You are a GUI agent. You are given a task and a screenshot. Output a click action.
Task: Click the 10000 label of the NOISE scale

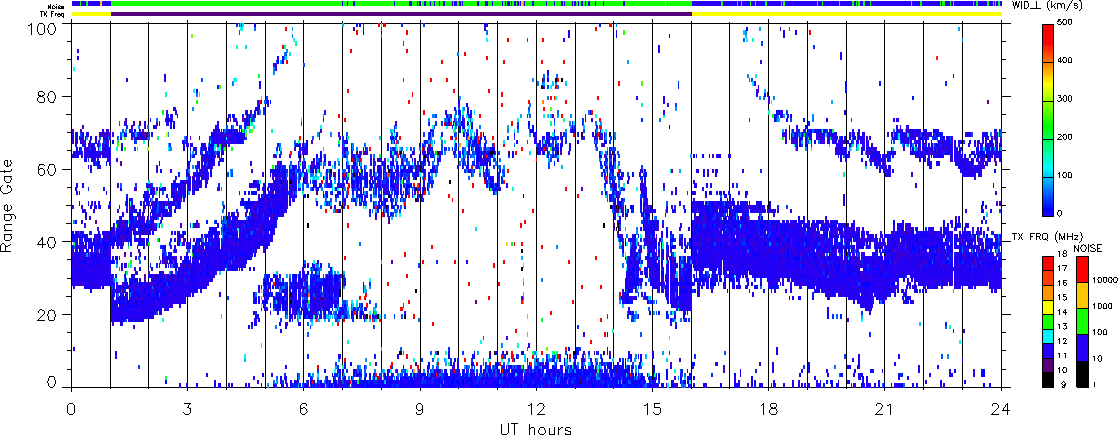coord(1105,280)
